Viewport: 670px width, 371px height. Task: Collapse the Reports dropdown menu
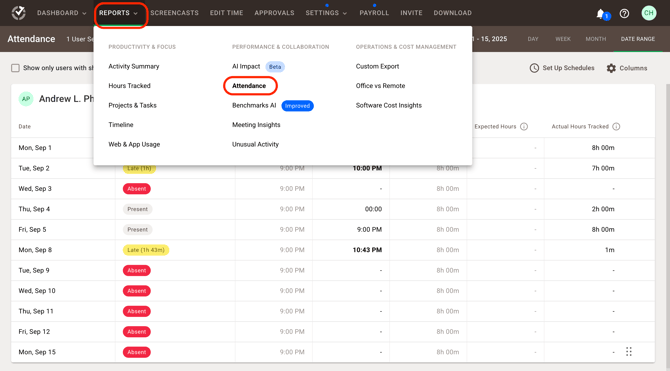[x=119, y=13]
